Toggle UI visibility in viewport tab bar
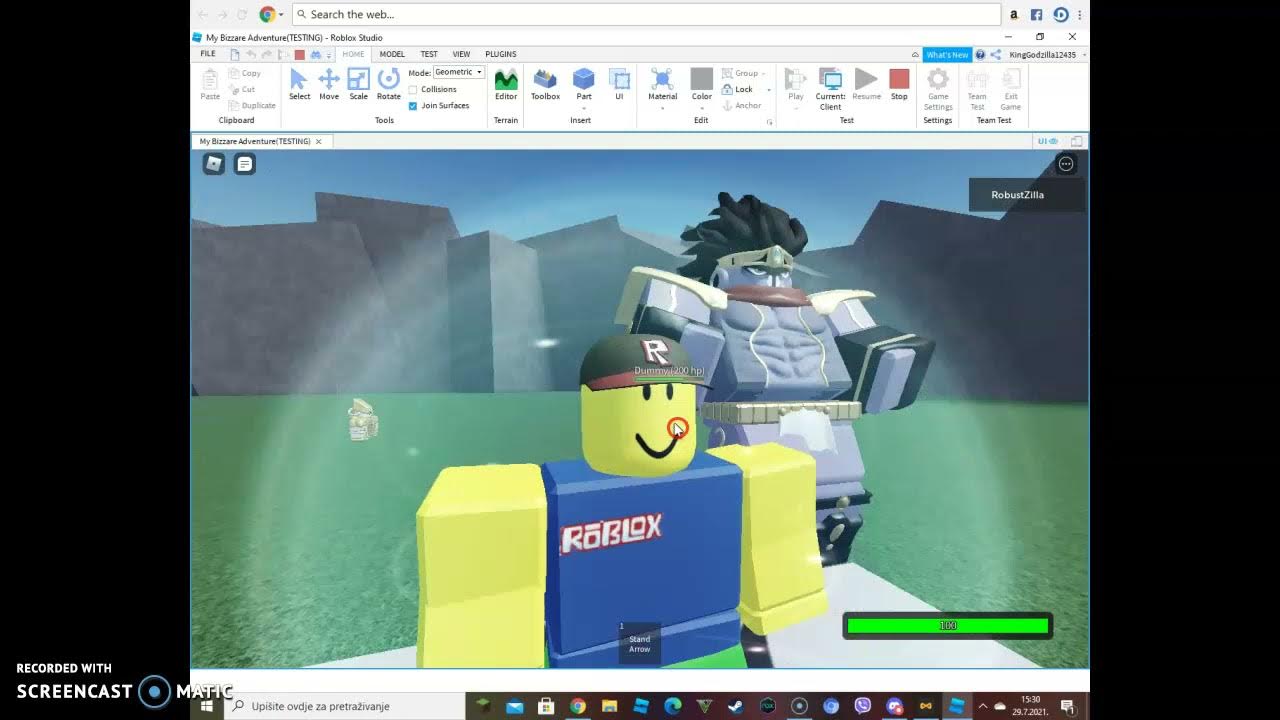1280x720 pixels. point(1047,141)
